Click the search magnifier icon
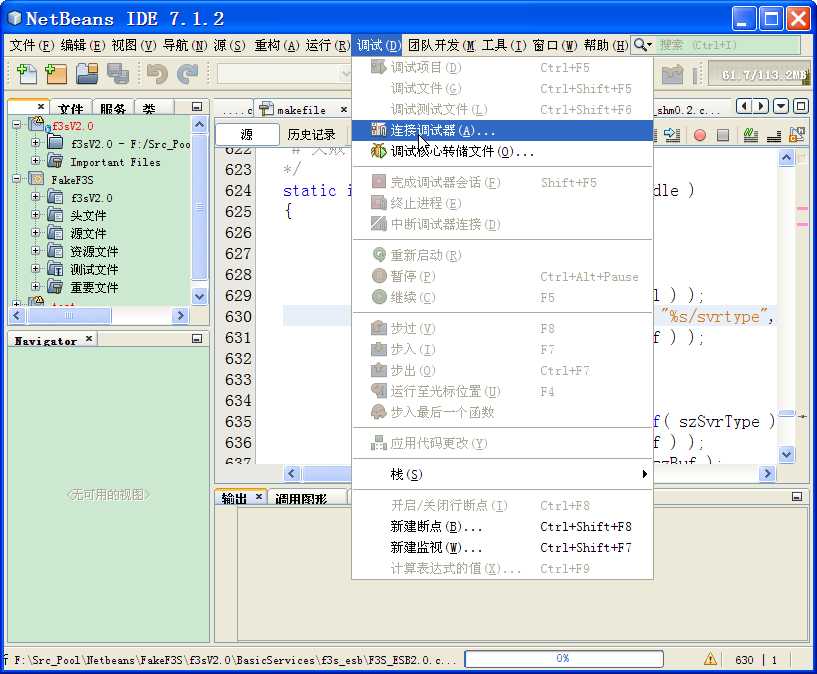This screenshot has width=817, height=674. [x=642, y=45]
